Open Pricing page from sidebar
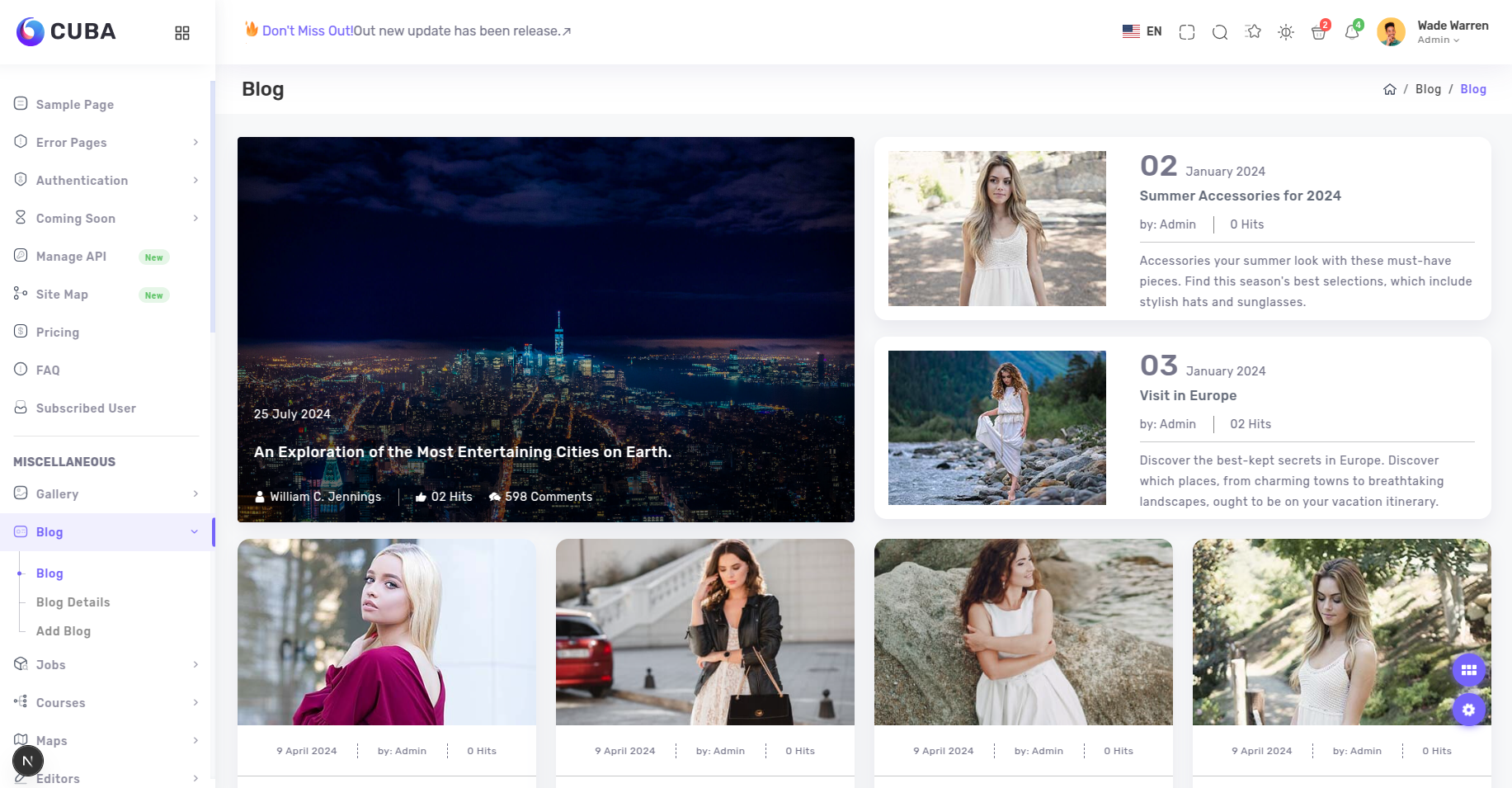 (58, 333)
